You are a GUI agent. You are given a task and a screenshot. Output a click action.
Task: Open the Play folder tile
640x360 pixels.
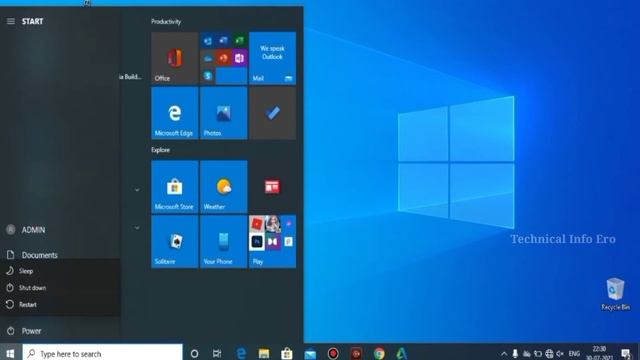(272, 242)
